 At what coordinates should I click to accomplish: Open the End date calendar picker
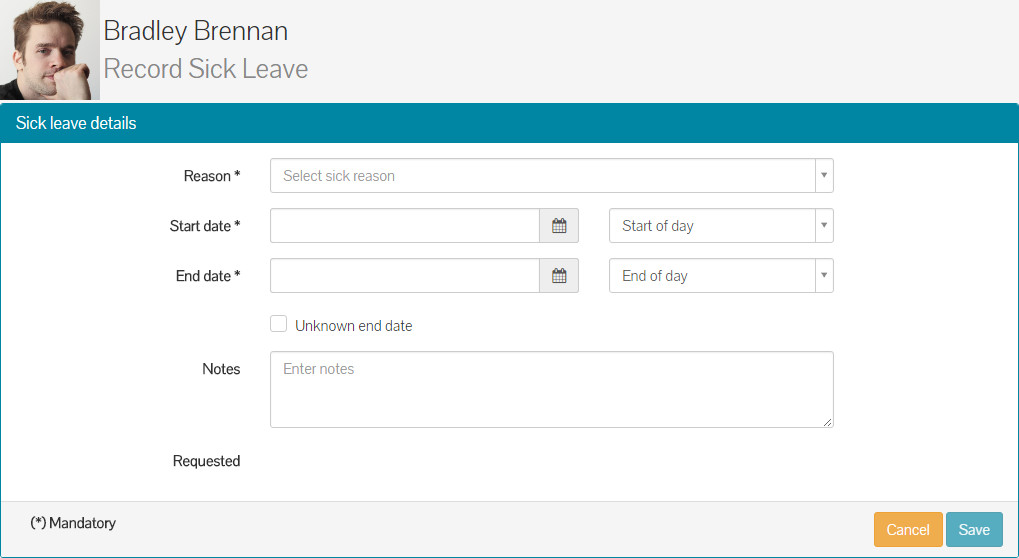coord(559,276)
